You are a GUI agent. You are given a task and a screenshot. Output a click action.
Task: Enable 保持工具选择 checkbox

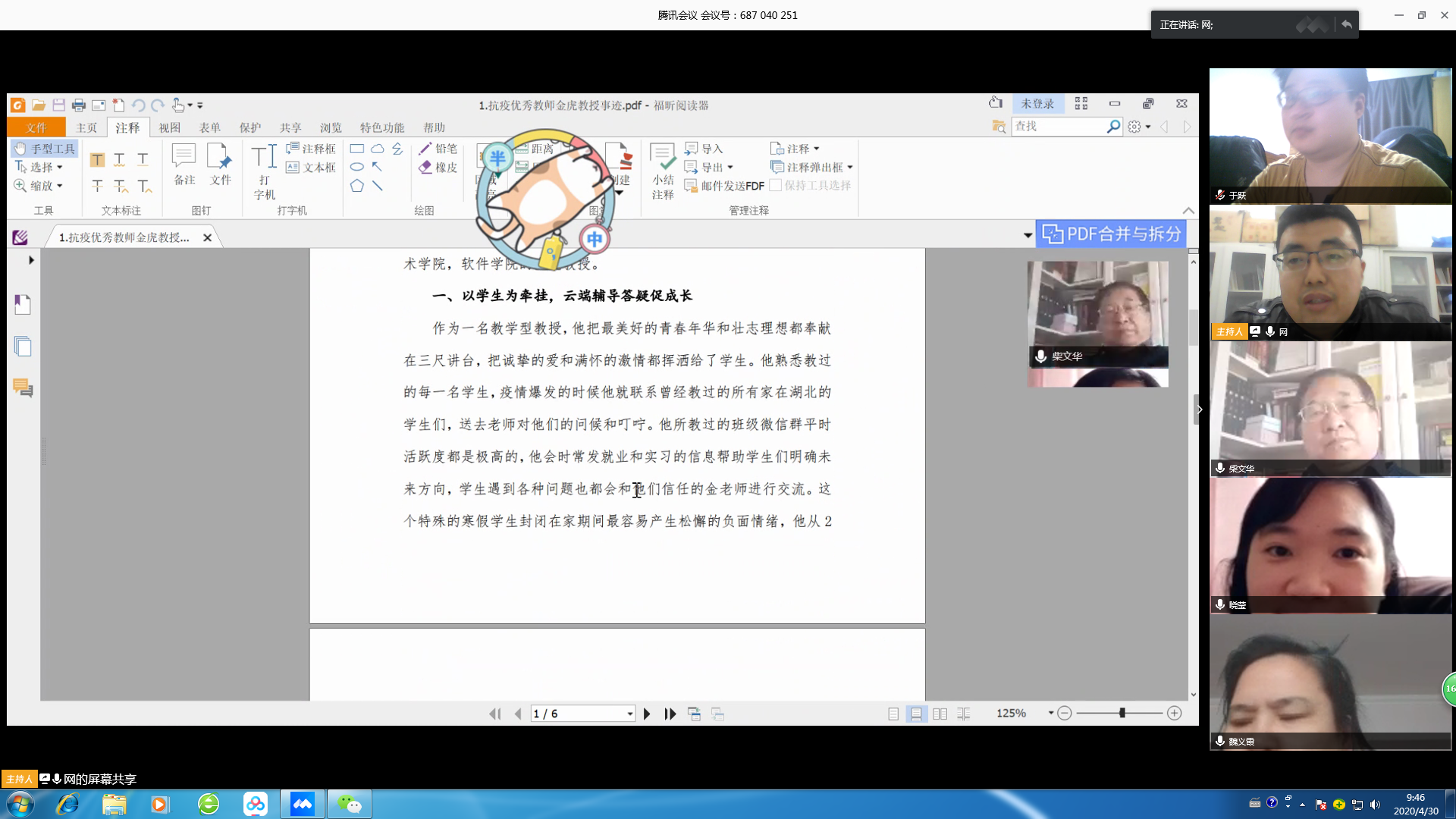(x=776, y=186)
